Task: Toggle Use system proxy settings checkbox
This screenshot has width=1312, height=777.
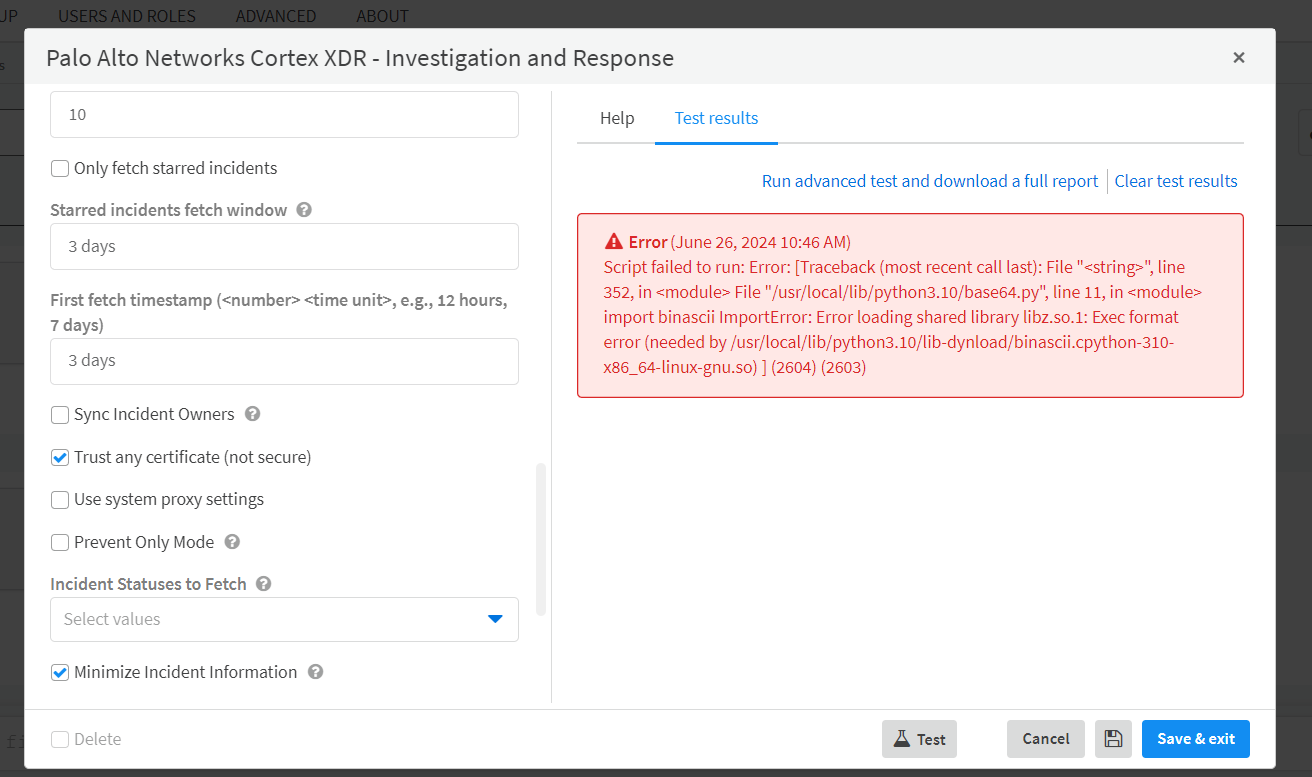Action: pos(60,499)
